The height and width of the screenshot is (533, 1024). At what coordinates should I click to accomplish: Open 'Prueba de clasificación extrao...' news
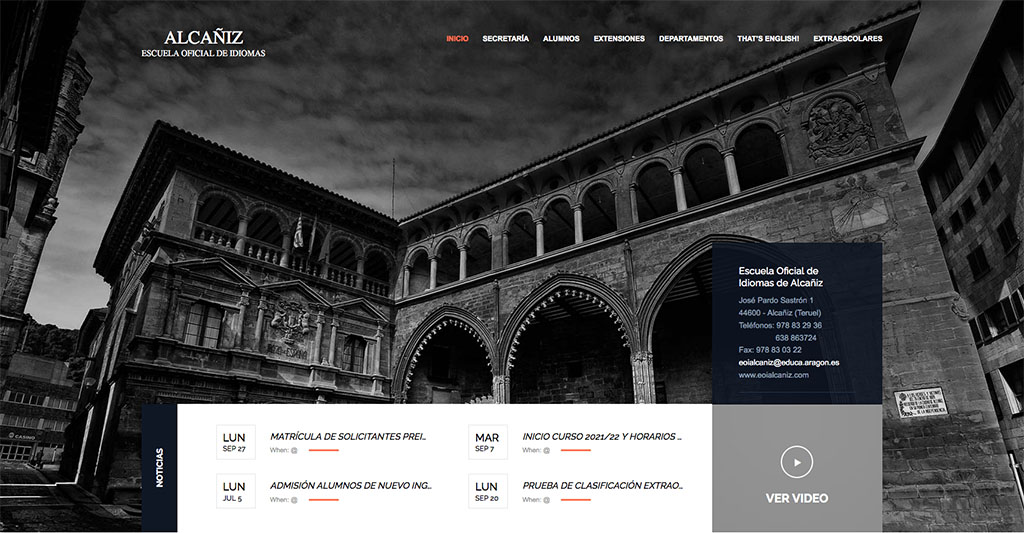coord(601,485)
